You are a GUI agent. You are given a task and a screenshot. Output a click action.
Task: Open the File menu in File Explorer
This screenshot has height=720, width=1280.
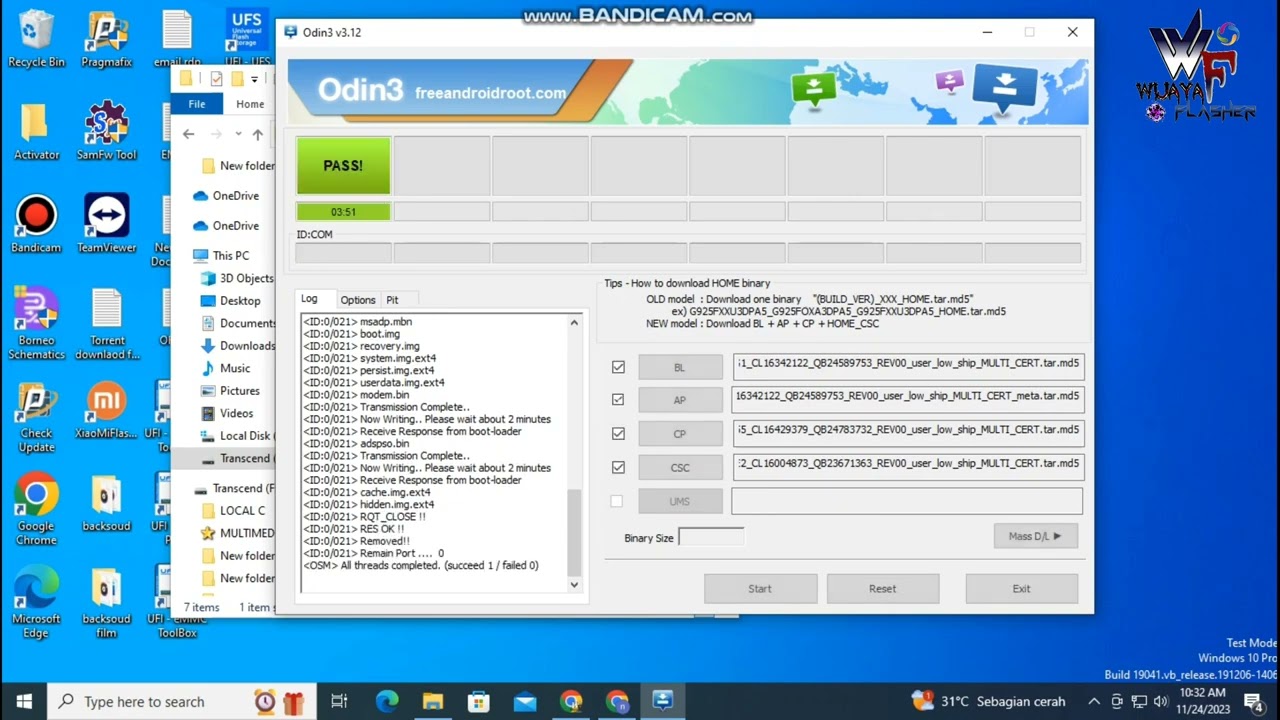pos(197,104)
